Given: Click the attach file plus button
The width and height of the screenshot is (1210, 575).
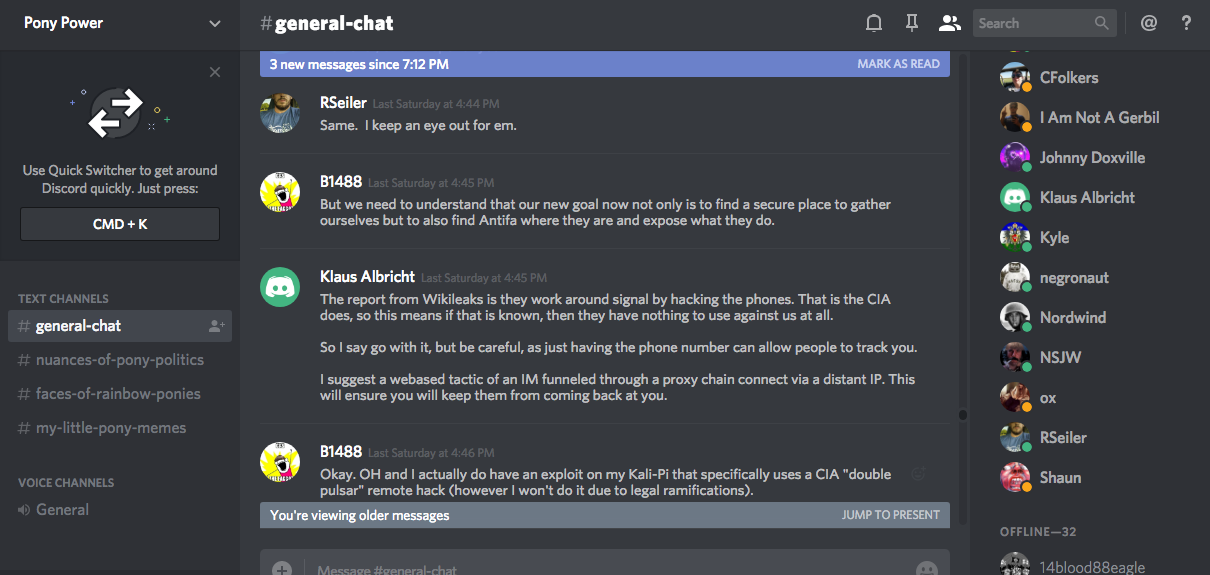Looking at the screenshot, I should (x=283, y=569).
